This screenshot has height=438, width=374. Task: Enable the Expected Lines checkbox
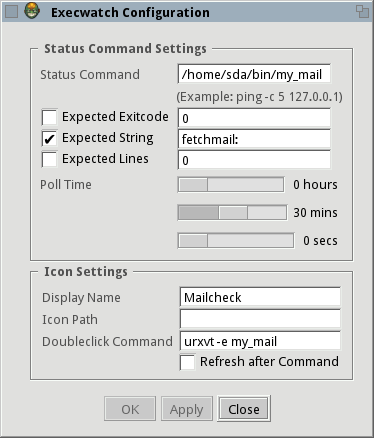(x=49, y=159)
